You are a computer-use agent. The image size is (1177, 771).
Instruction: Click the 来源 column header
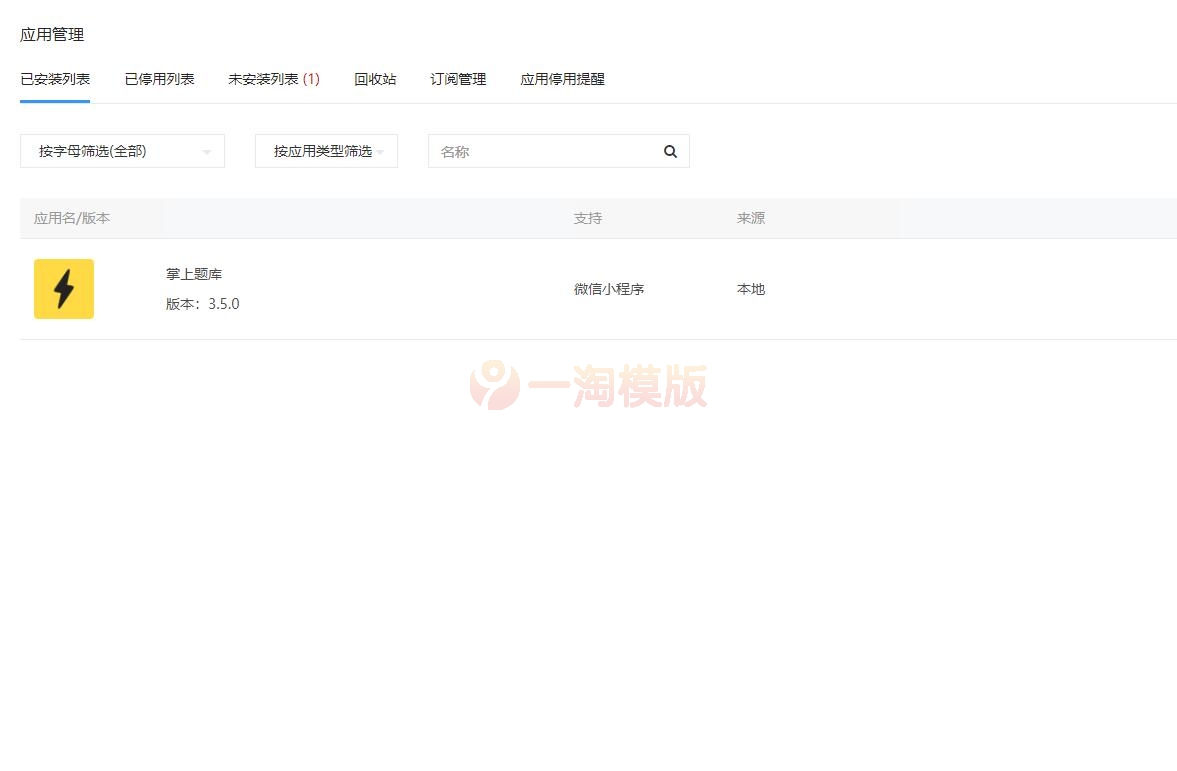[751, 218]
